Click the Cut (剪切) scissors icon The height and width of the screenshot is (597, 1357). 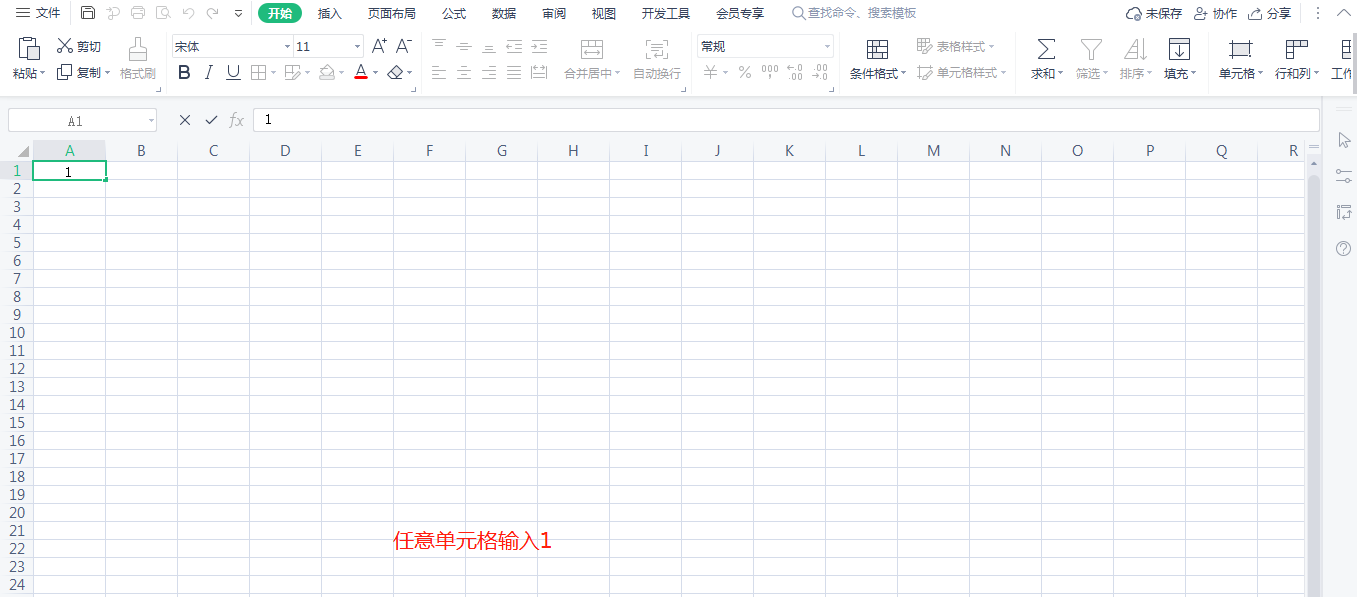65,46
